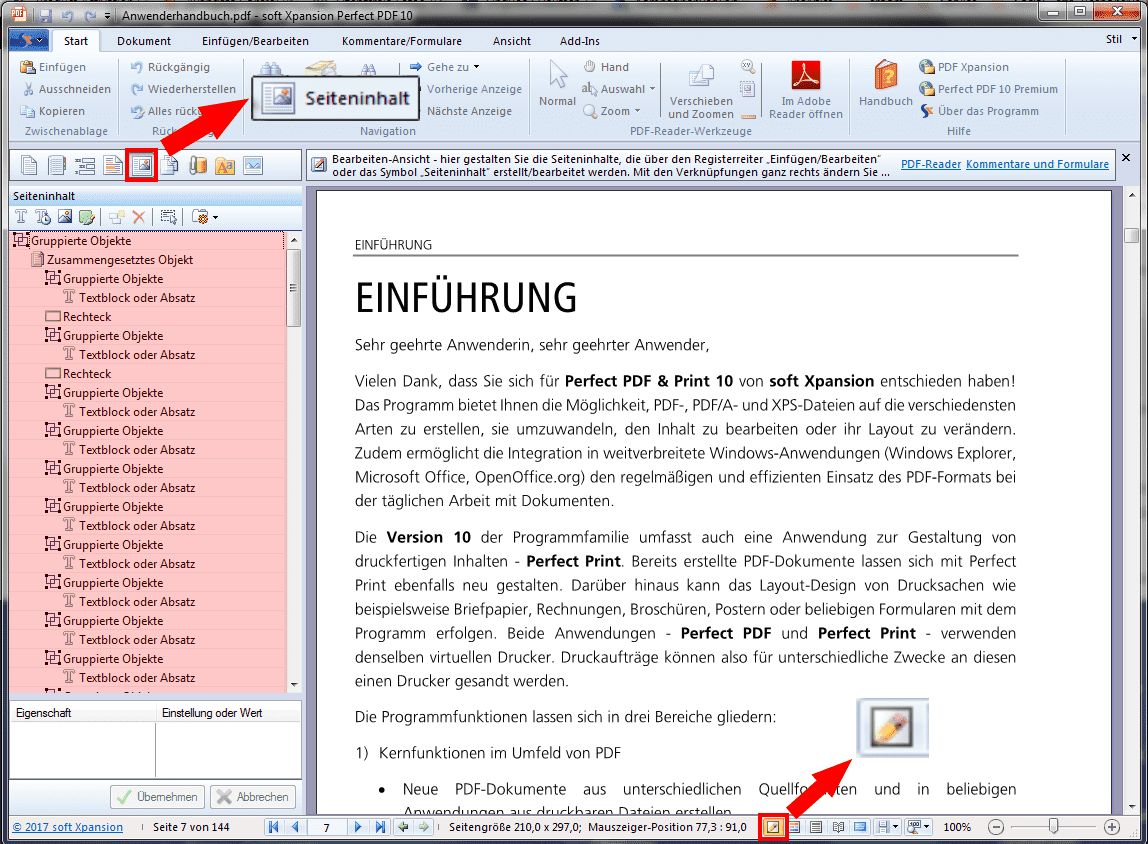The image size is (1148, 844).
Task: Click the Kommentare und Formulare link
Action: click(x=1037, y=164)
